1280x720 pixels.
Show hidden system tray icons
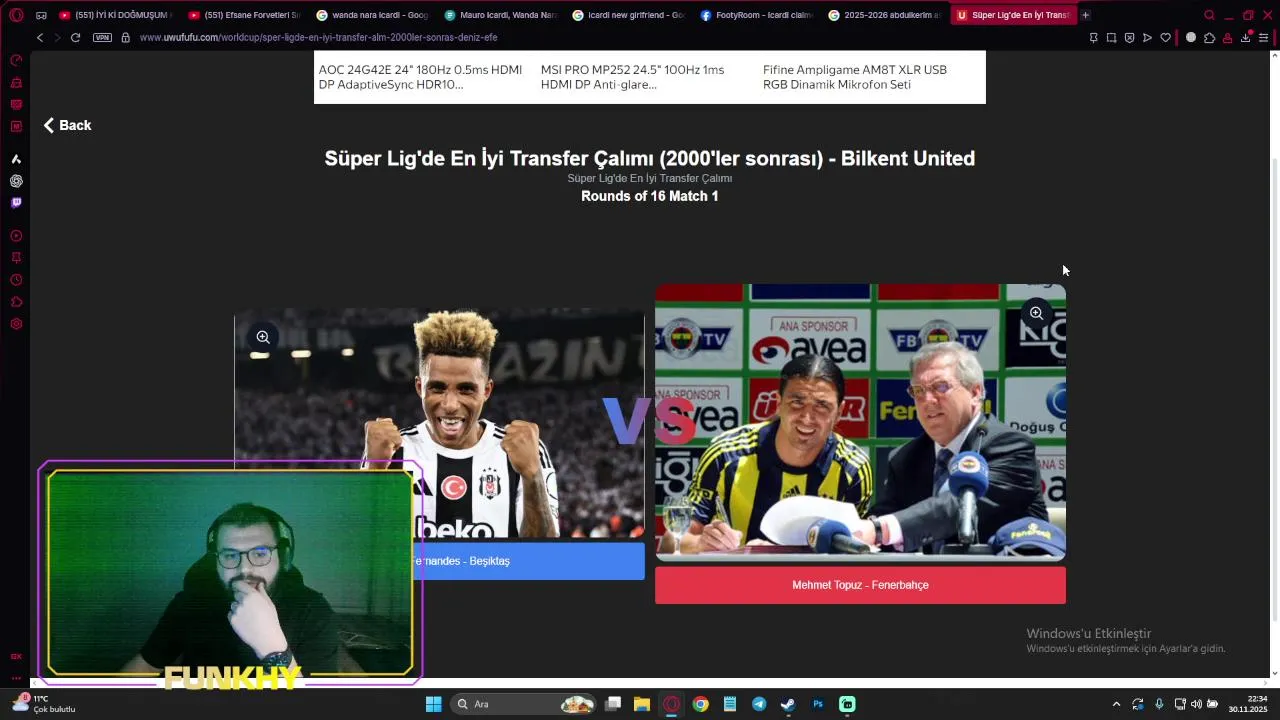tap(1116, 704)
